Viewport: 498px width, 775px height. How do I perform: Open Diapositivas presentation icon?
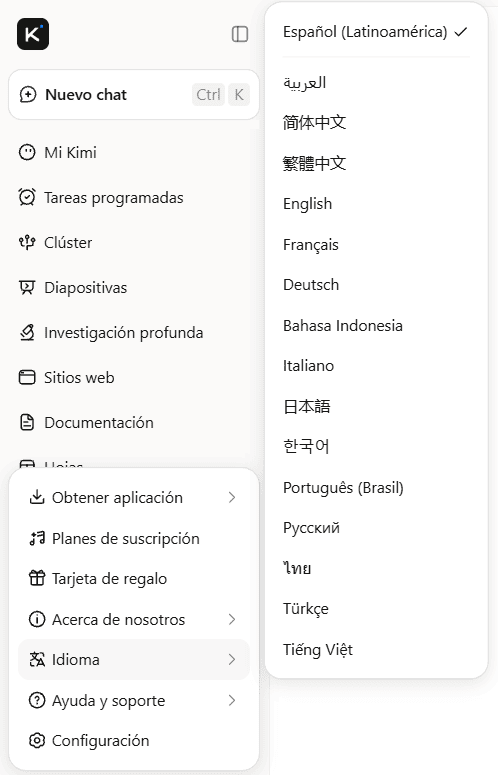pos(27,287)
